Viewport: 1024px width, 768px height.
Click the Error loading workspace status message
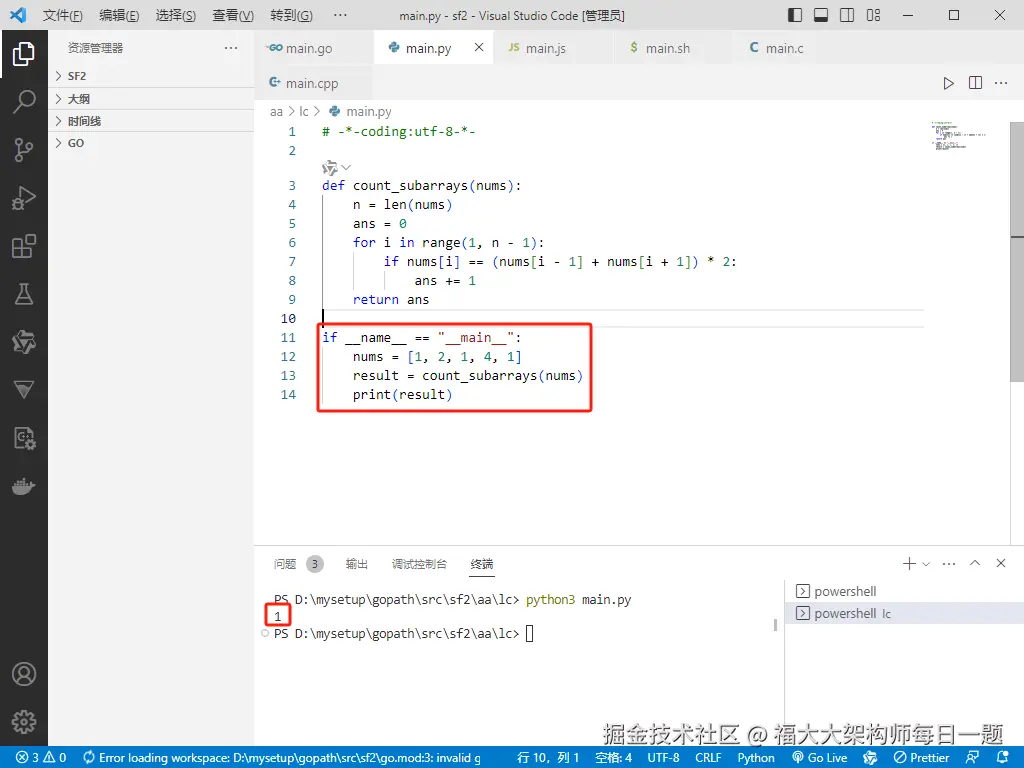(x=282, y=758)
